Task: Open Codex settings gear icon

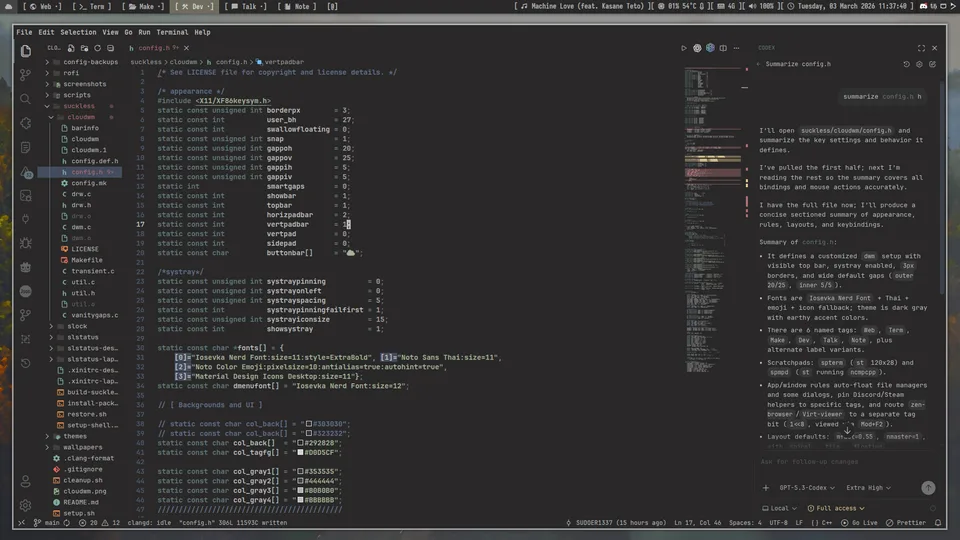Action: [919, 64]
